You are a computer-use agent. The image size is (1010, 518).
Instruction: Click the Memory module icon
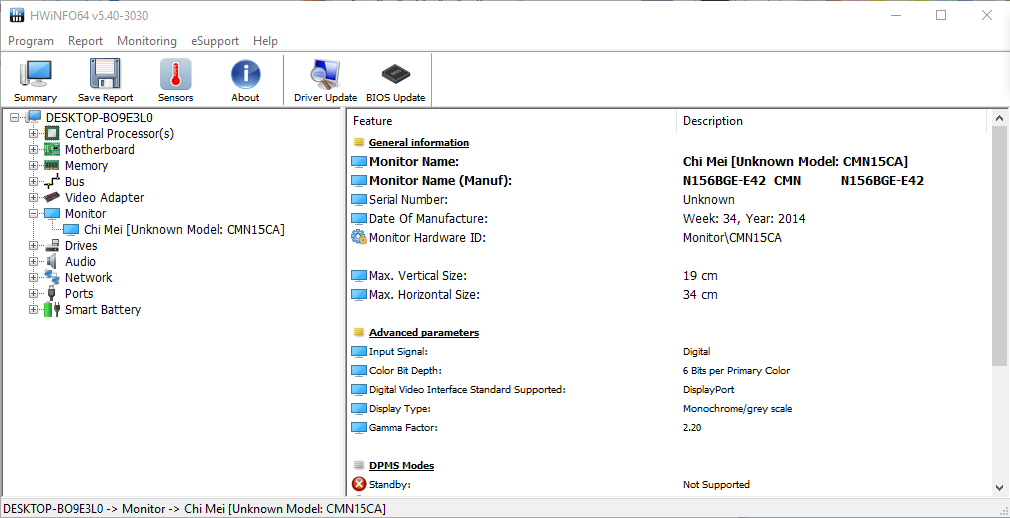(x=52, y=166)
